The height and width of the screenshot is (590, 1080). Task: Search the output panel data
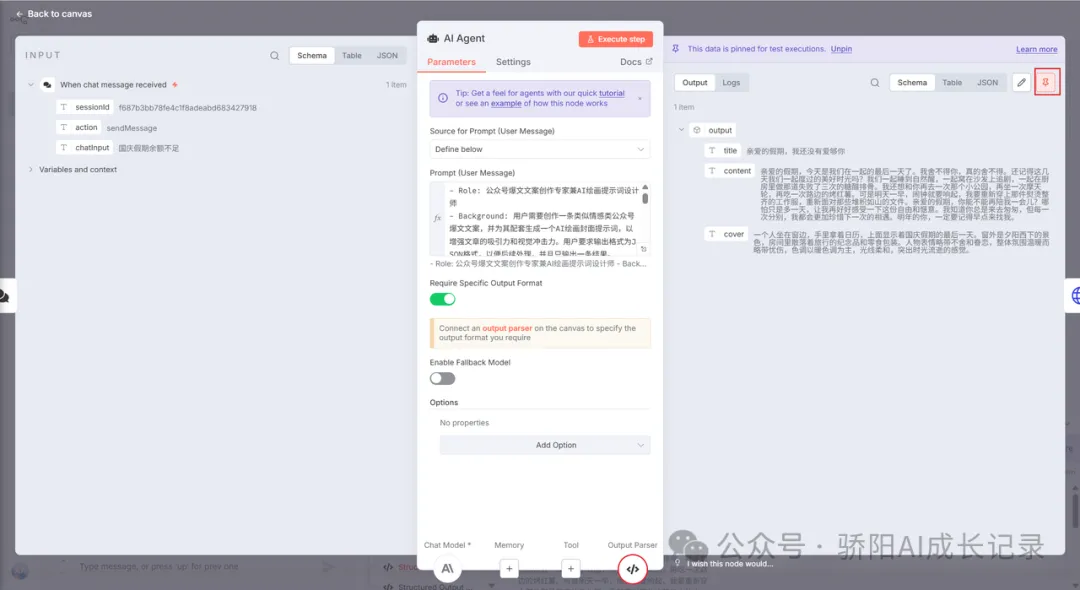875,83
